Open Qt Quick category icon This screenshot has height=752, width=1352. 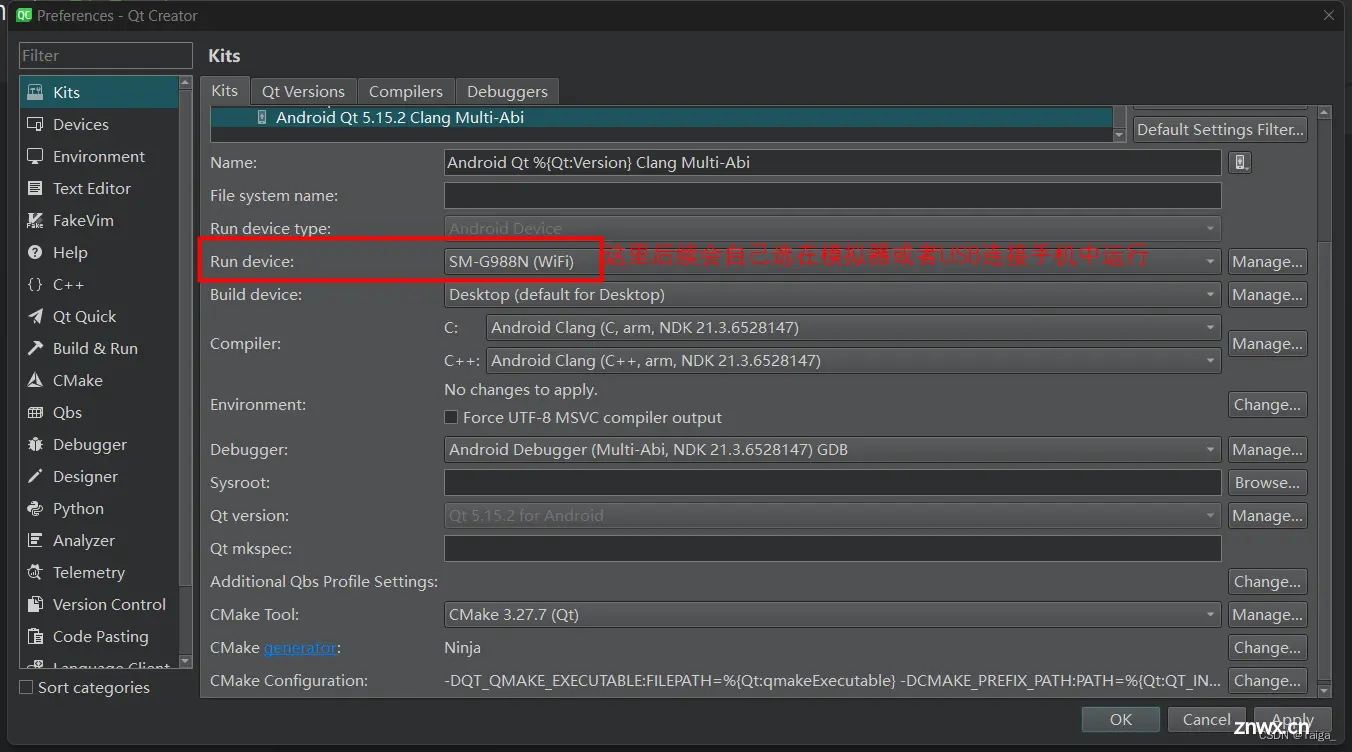(x=35, y=316)
